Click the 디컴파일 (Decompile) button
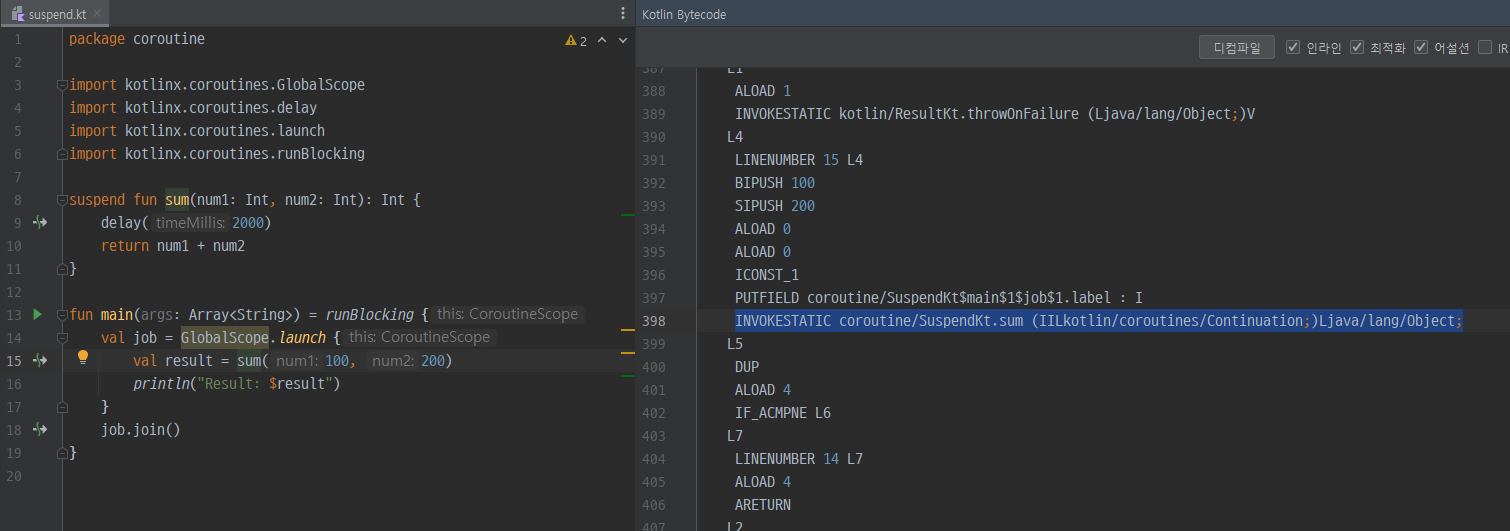Viewport: 1510px width, 531px height. coord(1237,47)
